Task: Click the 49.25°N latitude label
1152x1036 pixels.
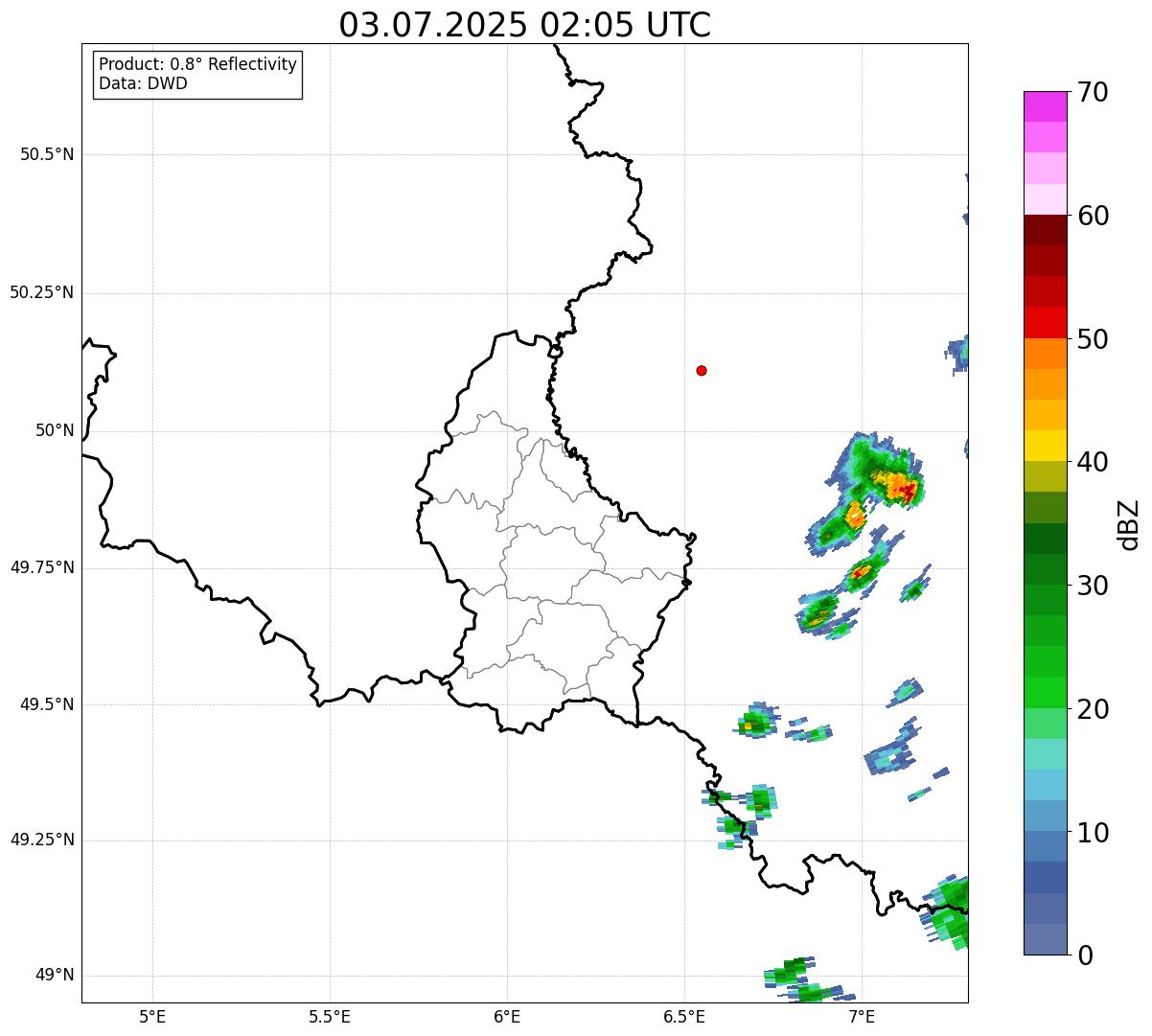Action: point(42,840)
